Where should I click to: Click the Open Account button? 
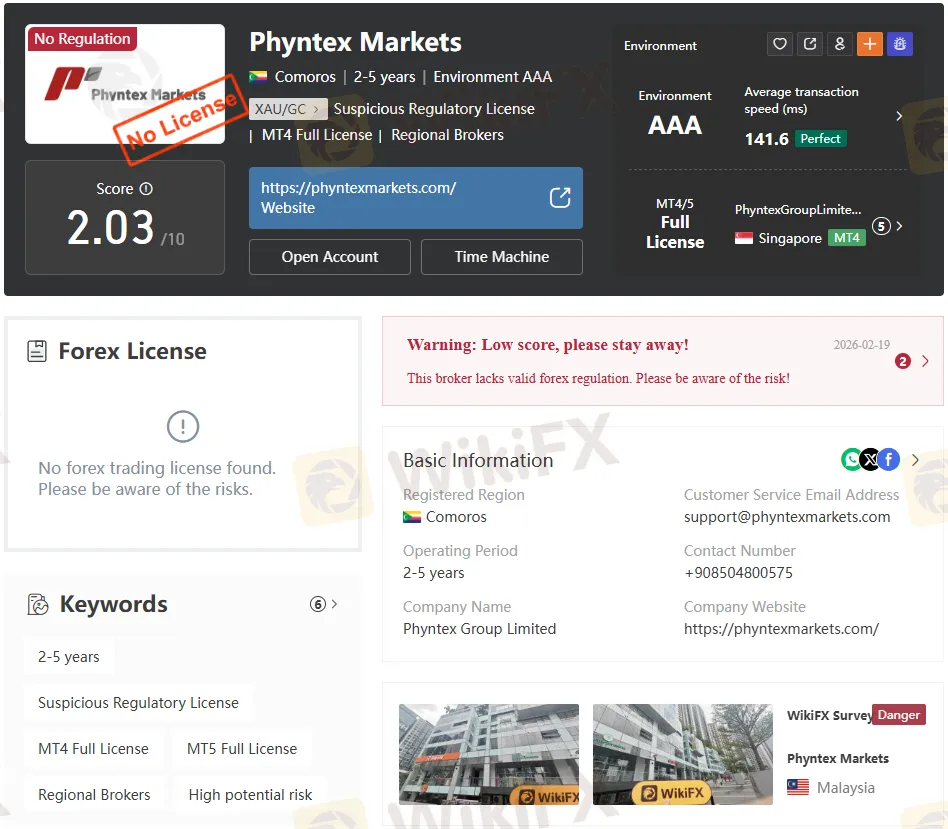click(x=329, y=257)
